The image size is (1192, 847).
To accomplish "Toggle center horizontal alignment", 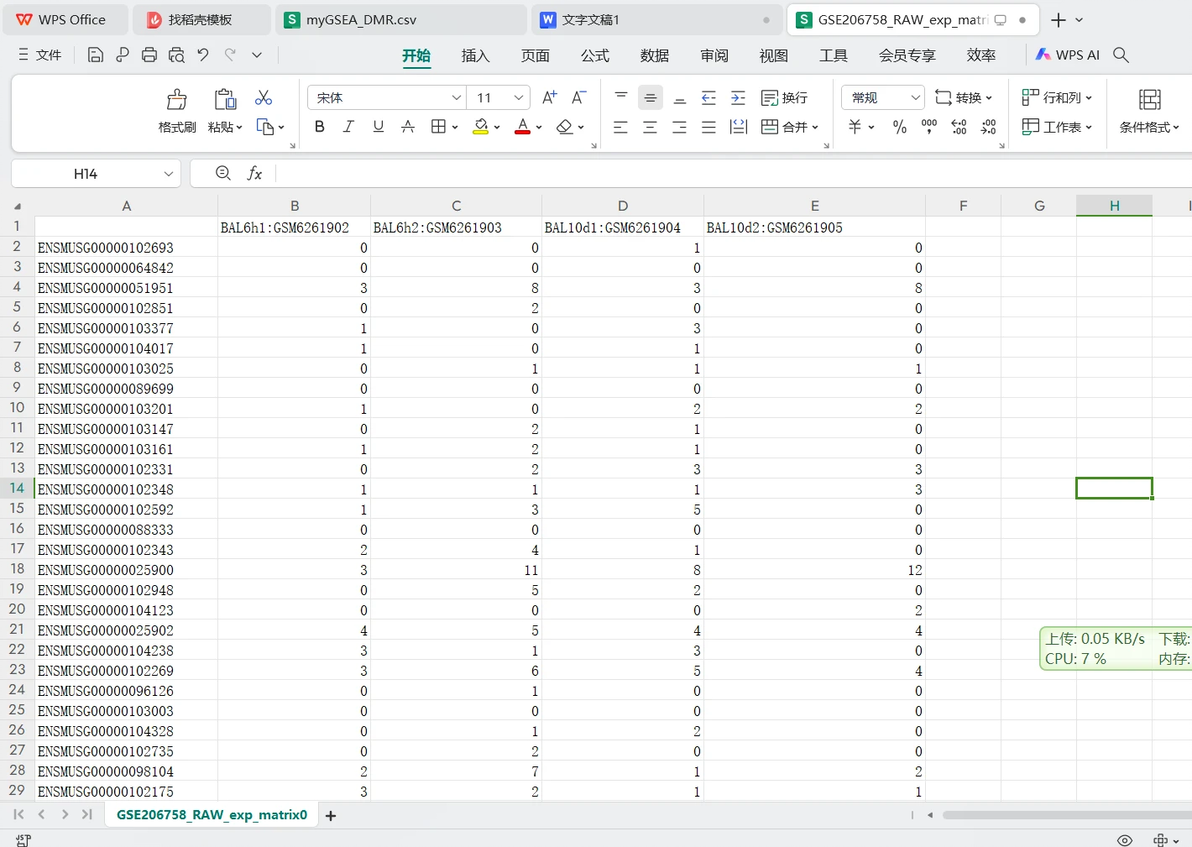I will (x=650, y=127).
